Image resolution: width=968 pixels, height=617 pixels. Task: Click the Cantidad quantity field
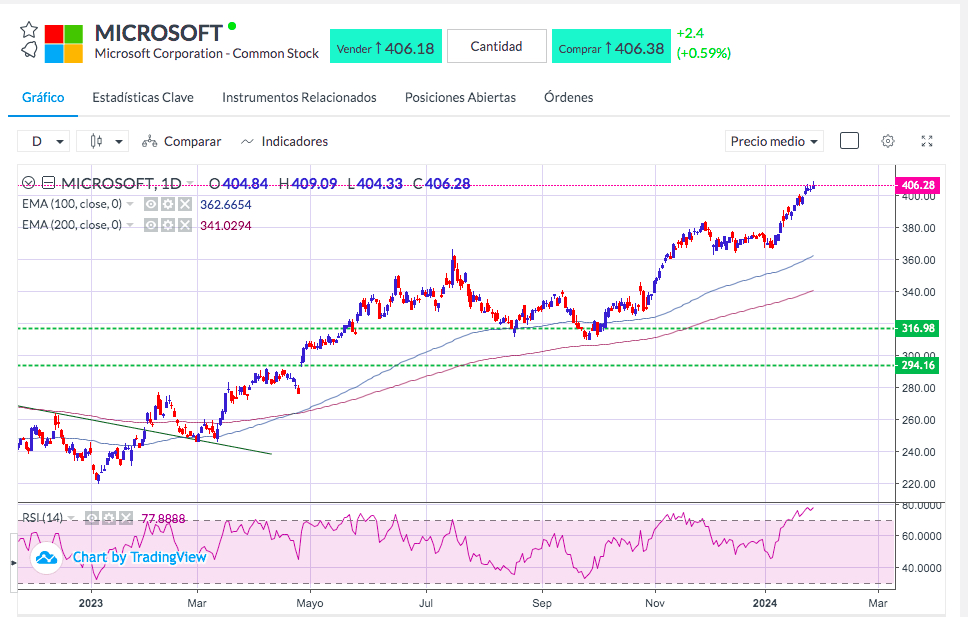click(x=497, y=46)
